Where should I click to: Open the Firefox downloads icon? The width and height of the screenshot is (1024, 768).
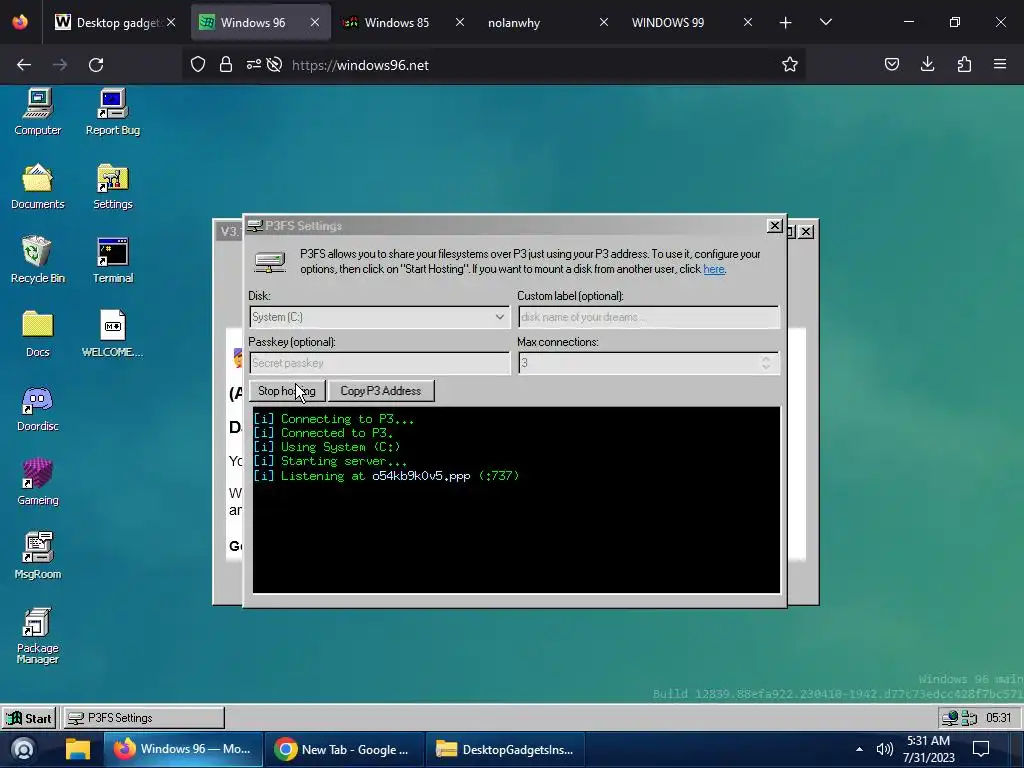[927, 65]
